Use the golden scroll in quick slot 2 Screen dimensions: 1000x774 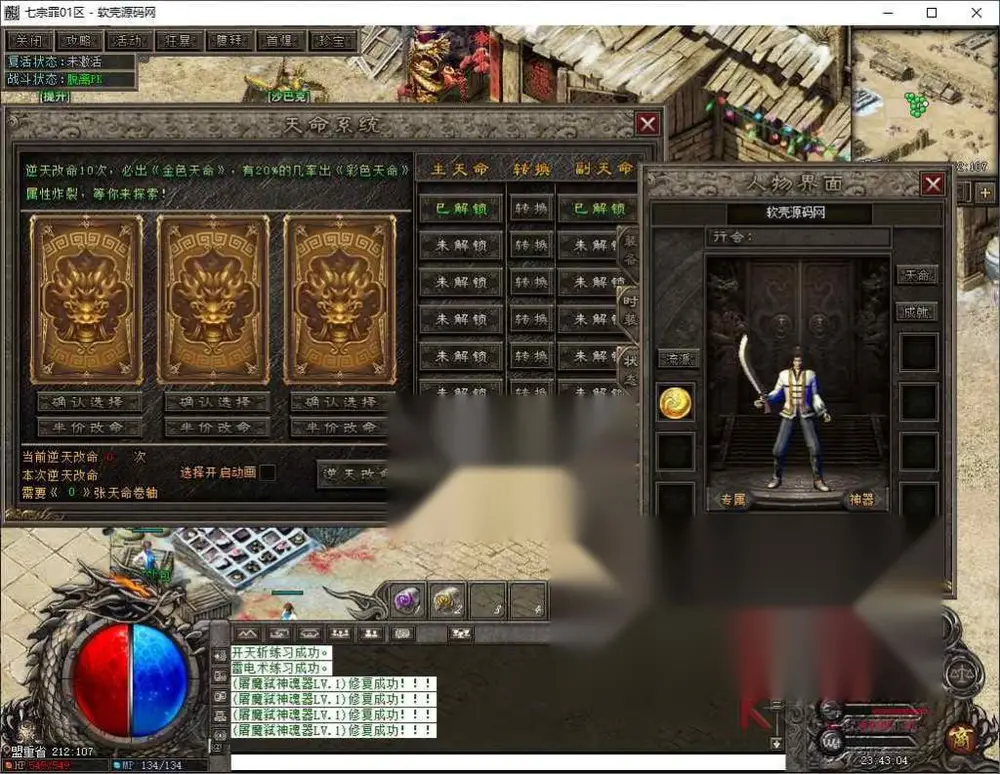448,600
